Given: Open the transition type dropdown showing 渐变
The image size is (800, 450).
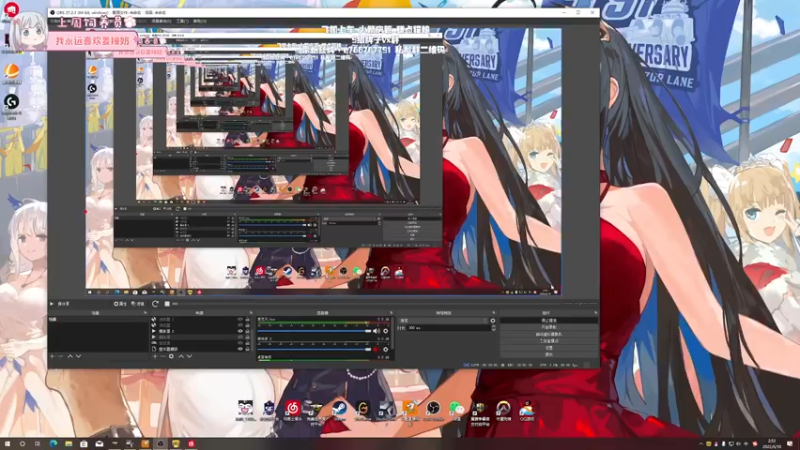Looking at the screenshot, I should 443,321.
